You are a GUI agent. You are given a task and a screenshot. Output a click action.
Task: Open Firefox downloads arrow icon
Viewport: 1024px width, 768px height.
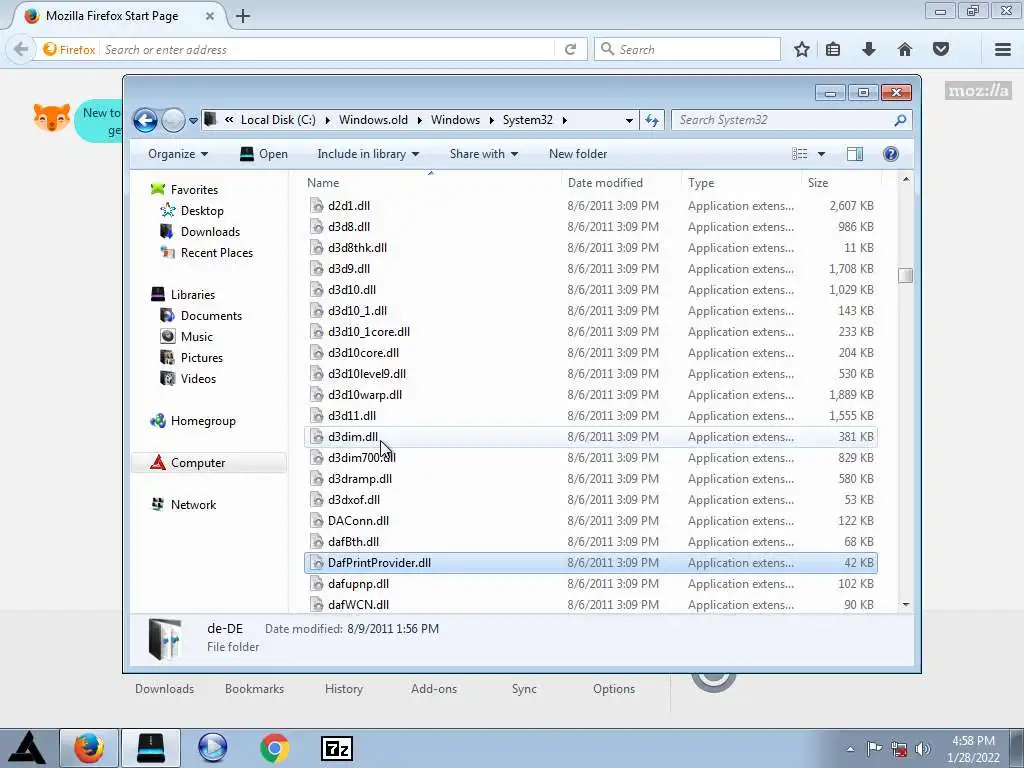pyautogui.click(x=869, y=50)
